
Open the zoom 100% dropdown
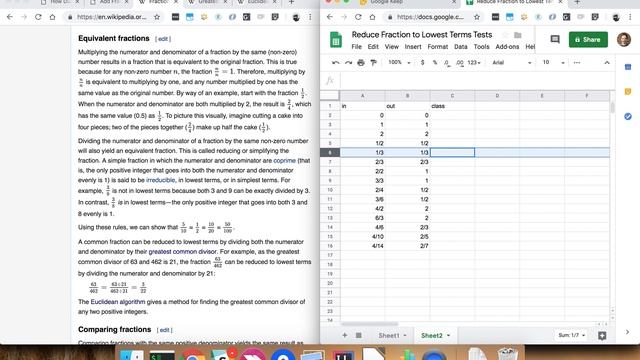399,62
